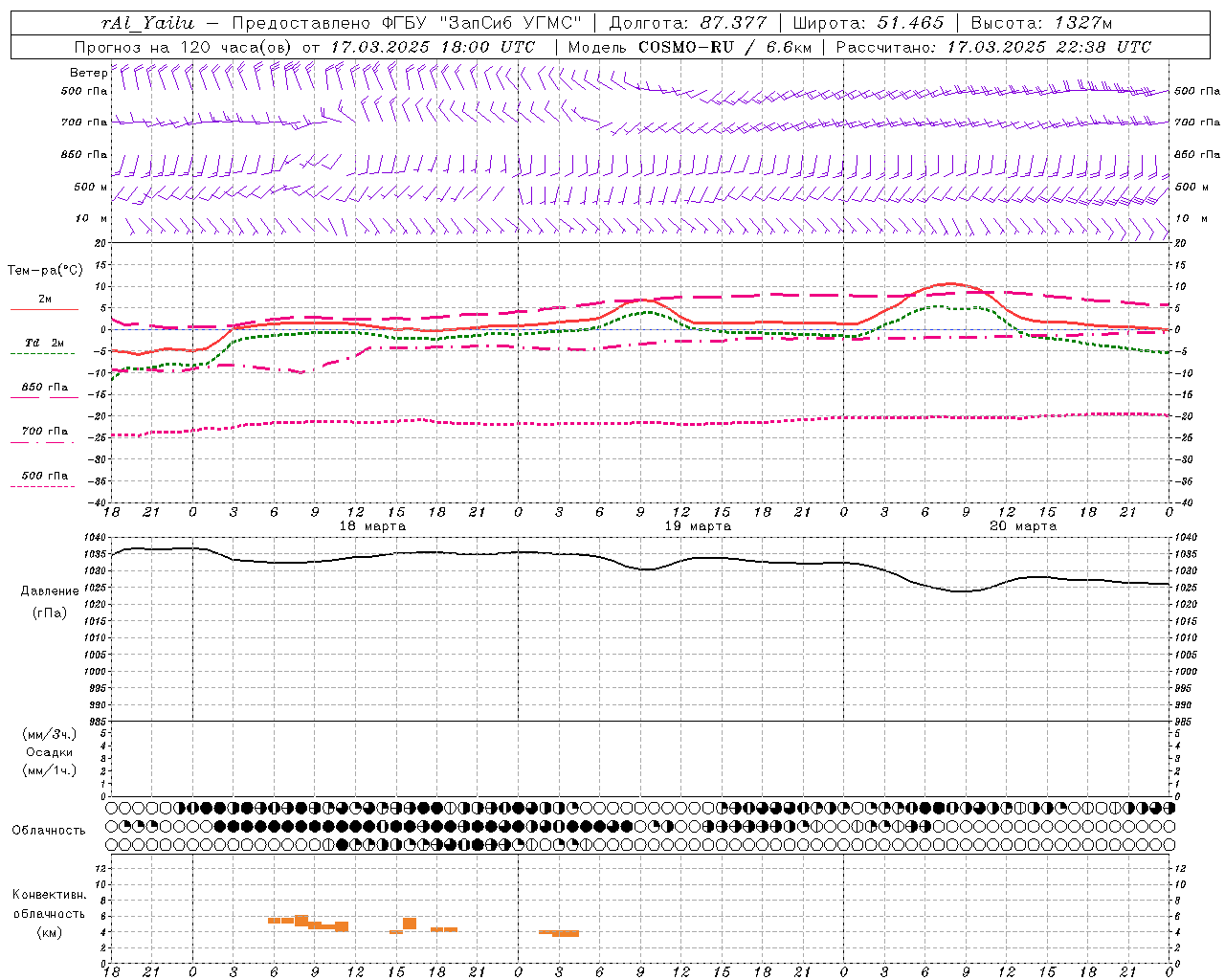Select the (мм/1ч.) precipitation unit label
The image size is (1225, 980).
click(50, 770)
